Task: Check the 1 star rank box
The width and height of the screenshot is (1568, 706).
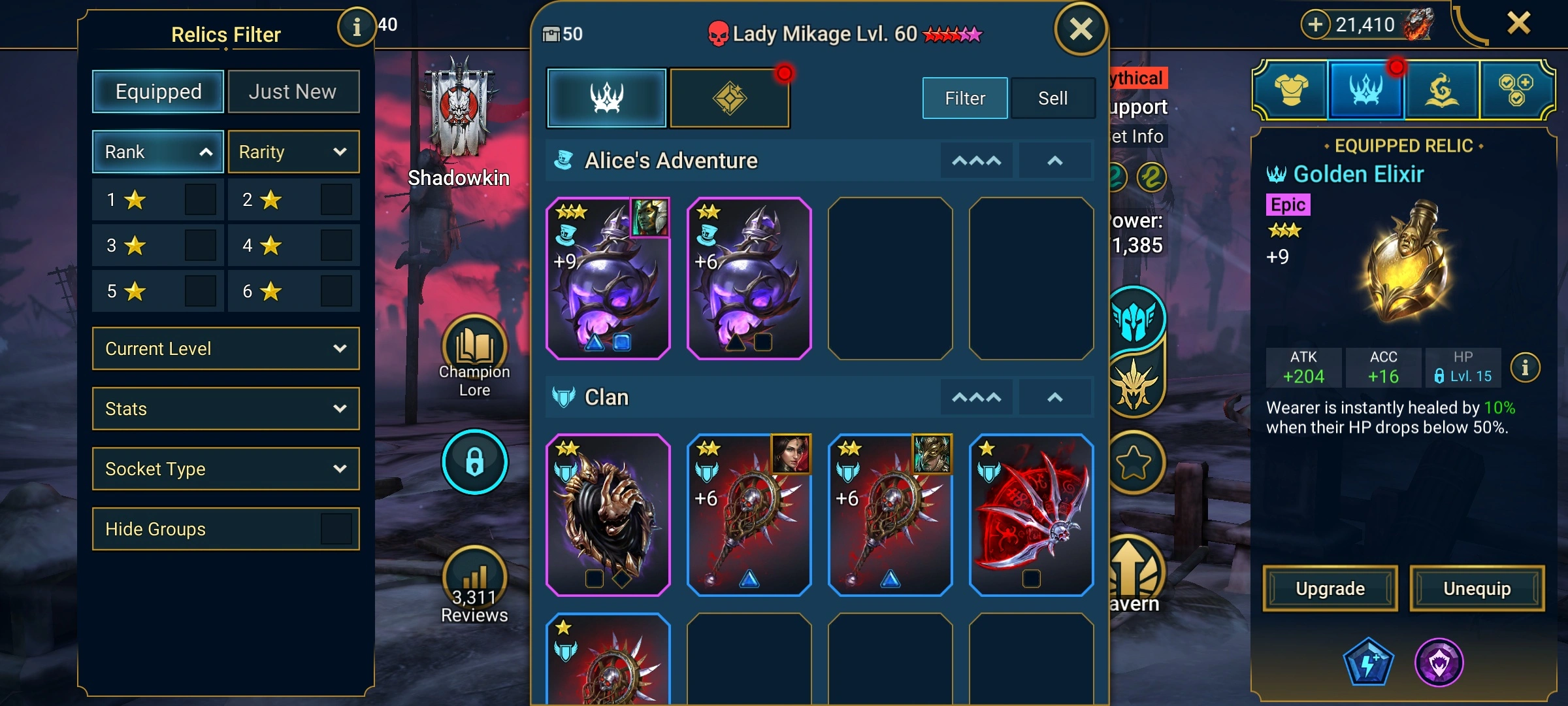Action: pyautogui.click(x=200, y=200)
